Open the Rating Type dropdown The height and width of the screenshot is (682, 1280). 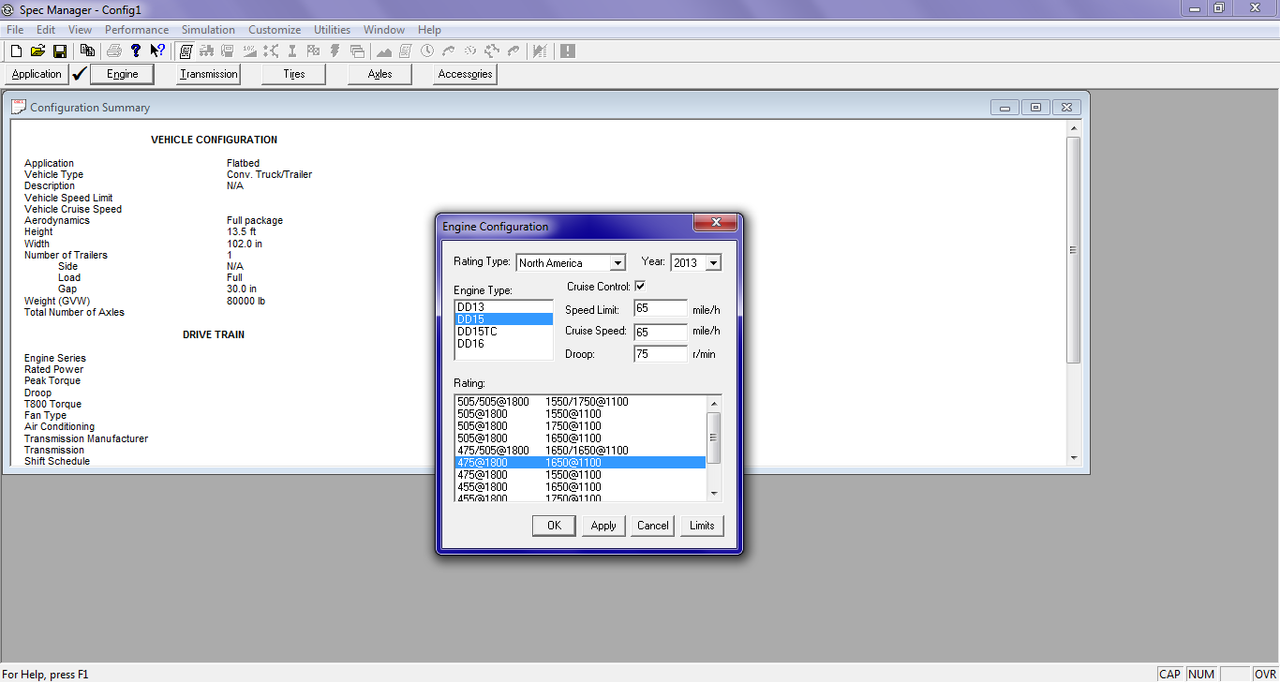click(618, 263)
